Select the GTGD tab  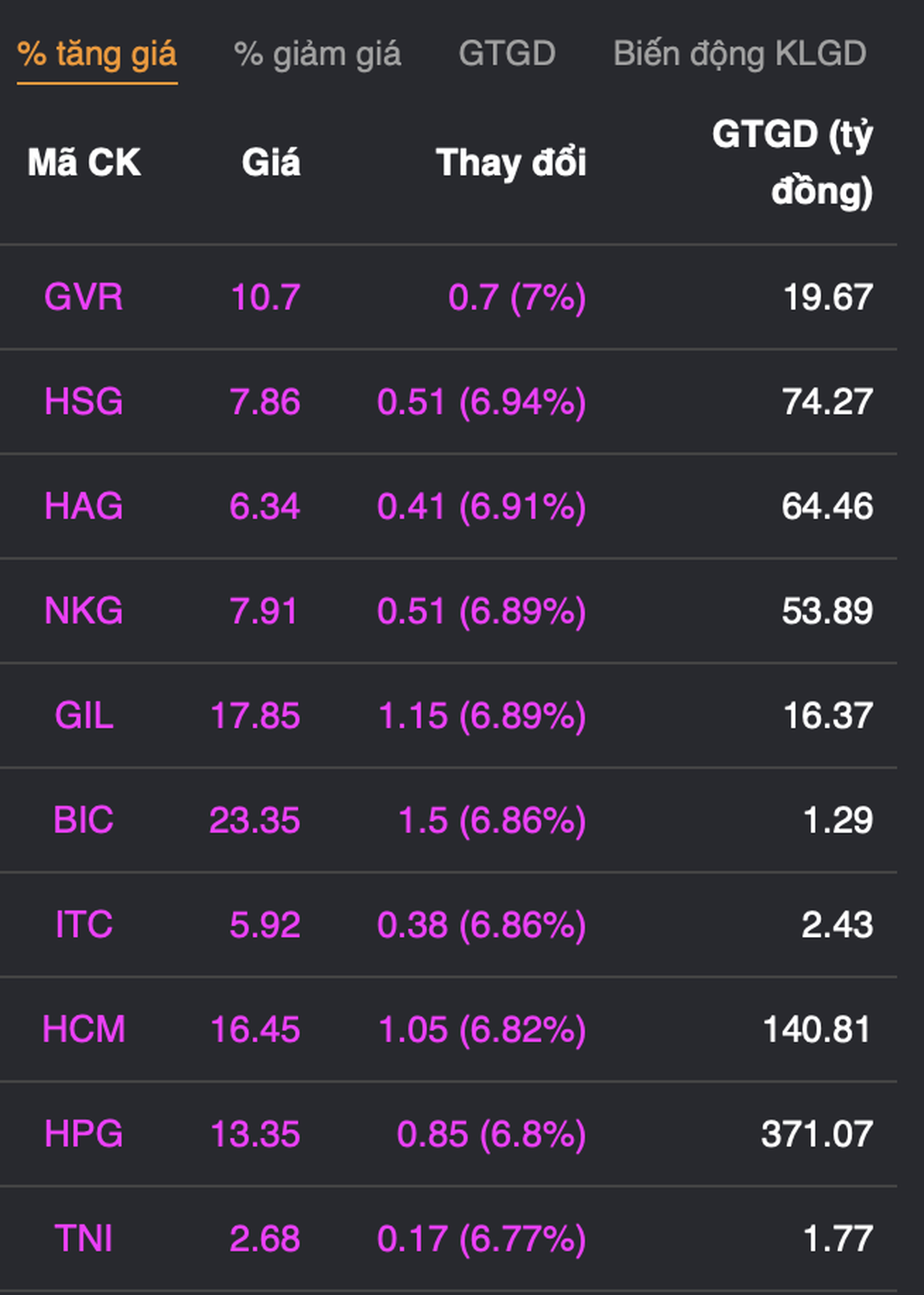click(x=506, y=54)
